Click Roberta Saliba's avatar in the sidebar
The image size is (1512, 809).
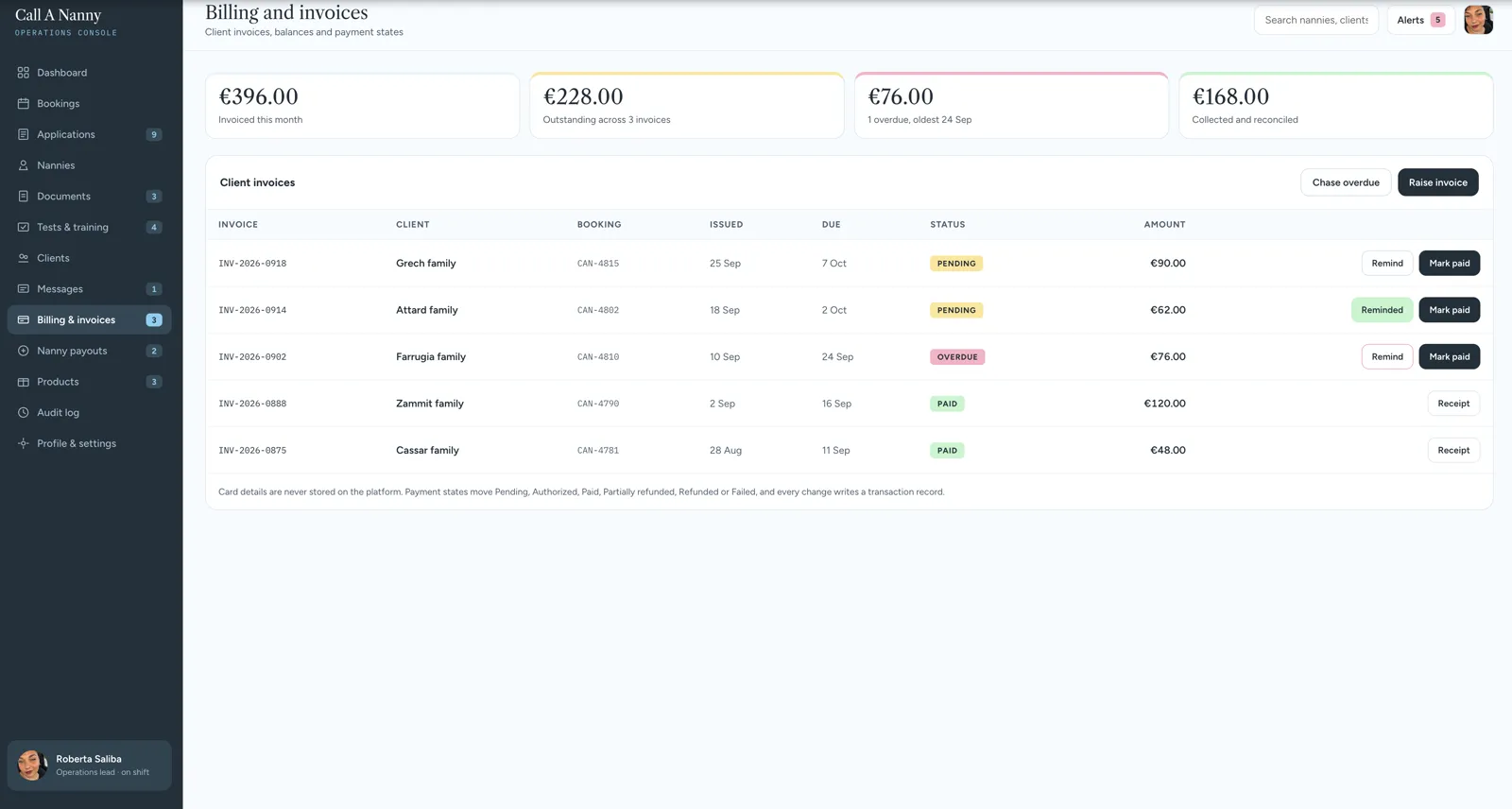point(32,765)
